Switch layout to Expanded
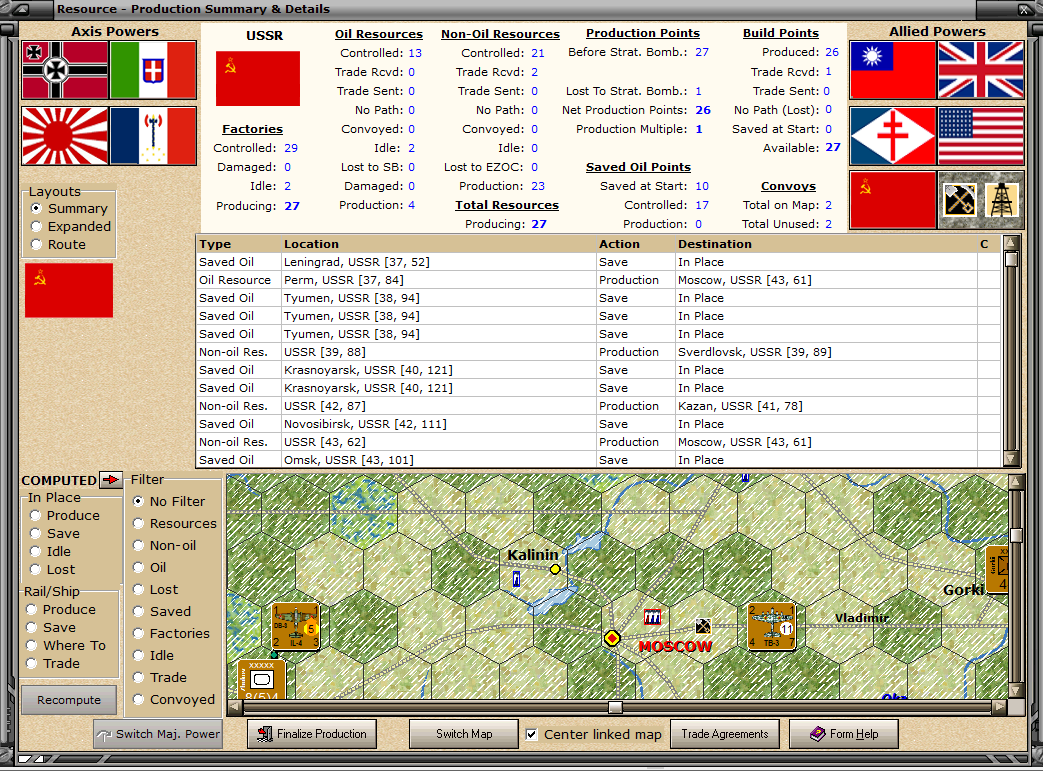The height and width of the screenshot is (771, 1043). pos(37,227)
